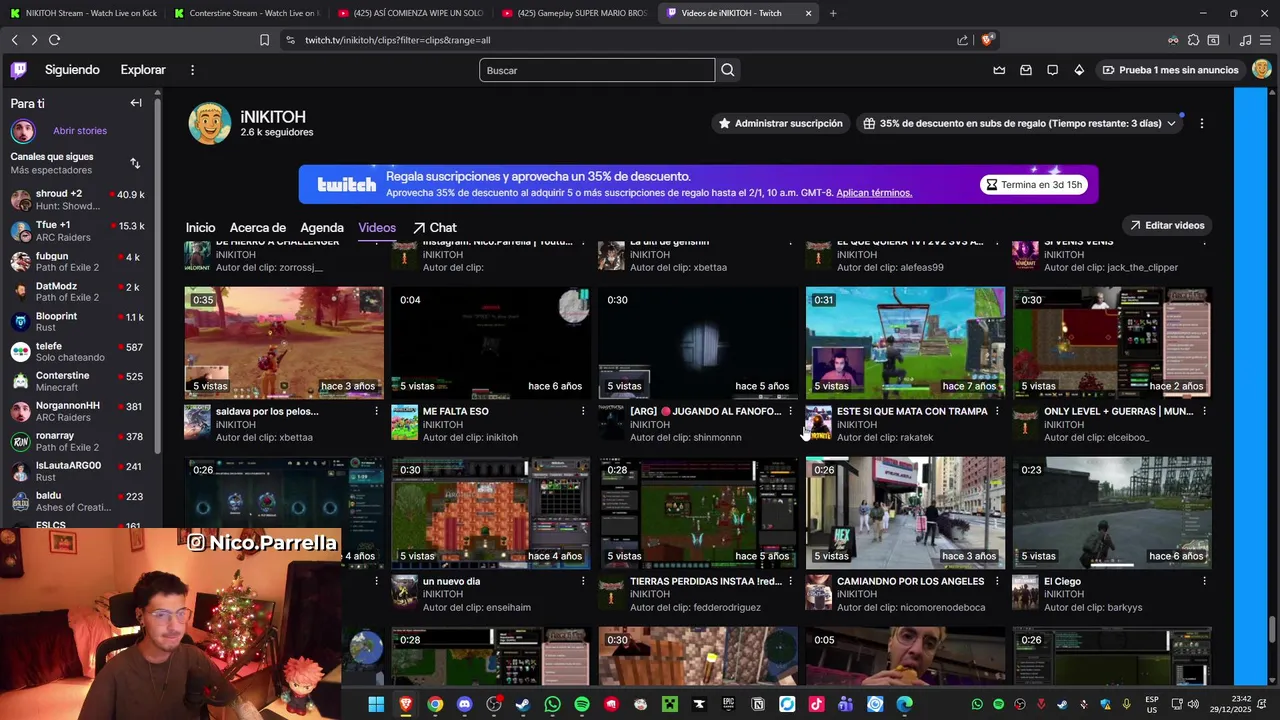Click the Bits diamond icon
Image resolution: width=1280 pixels, height=720 pixels.
(x=1079, y=70)
